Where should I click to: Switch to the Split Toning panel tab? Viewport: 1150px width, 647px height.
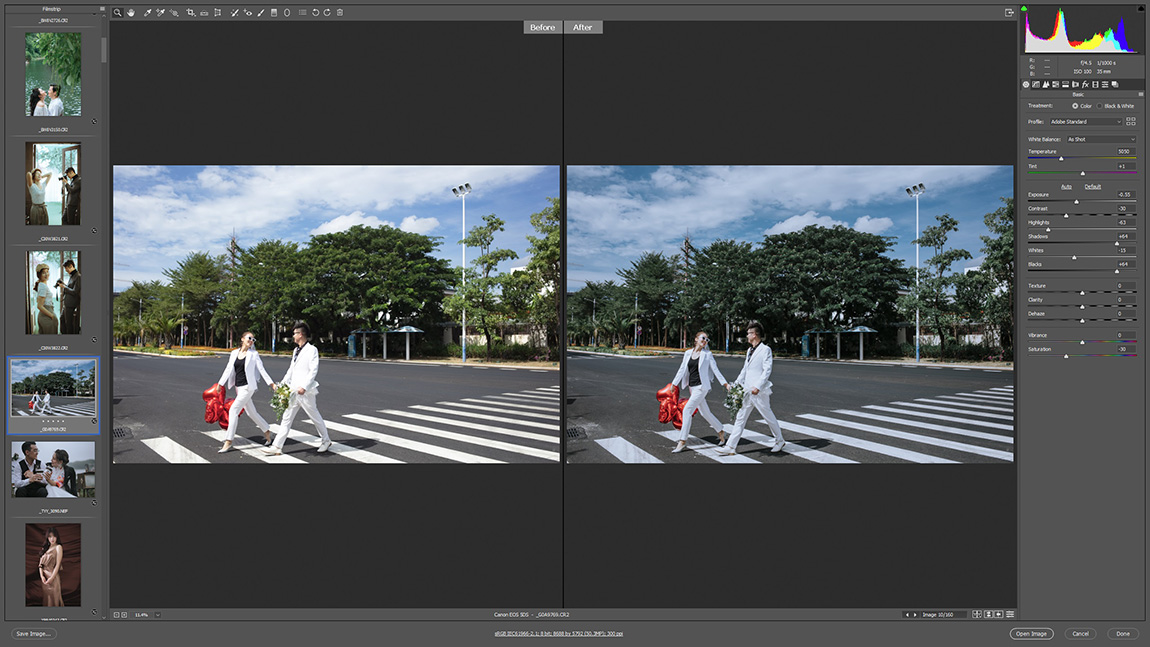(1066, 84)
